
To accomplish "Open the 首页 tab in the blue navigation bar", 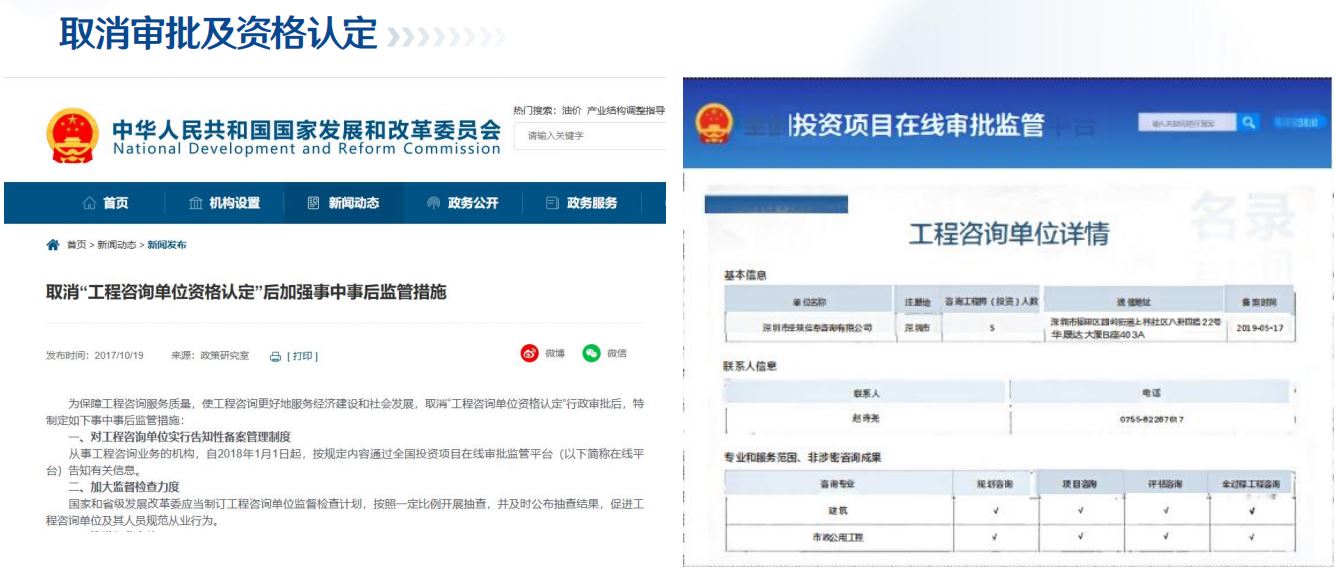I will coord(105,203).
